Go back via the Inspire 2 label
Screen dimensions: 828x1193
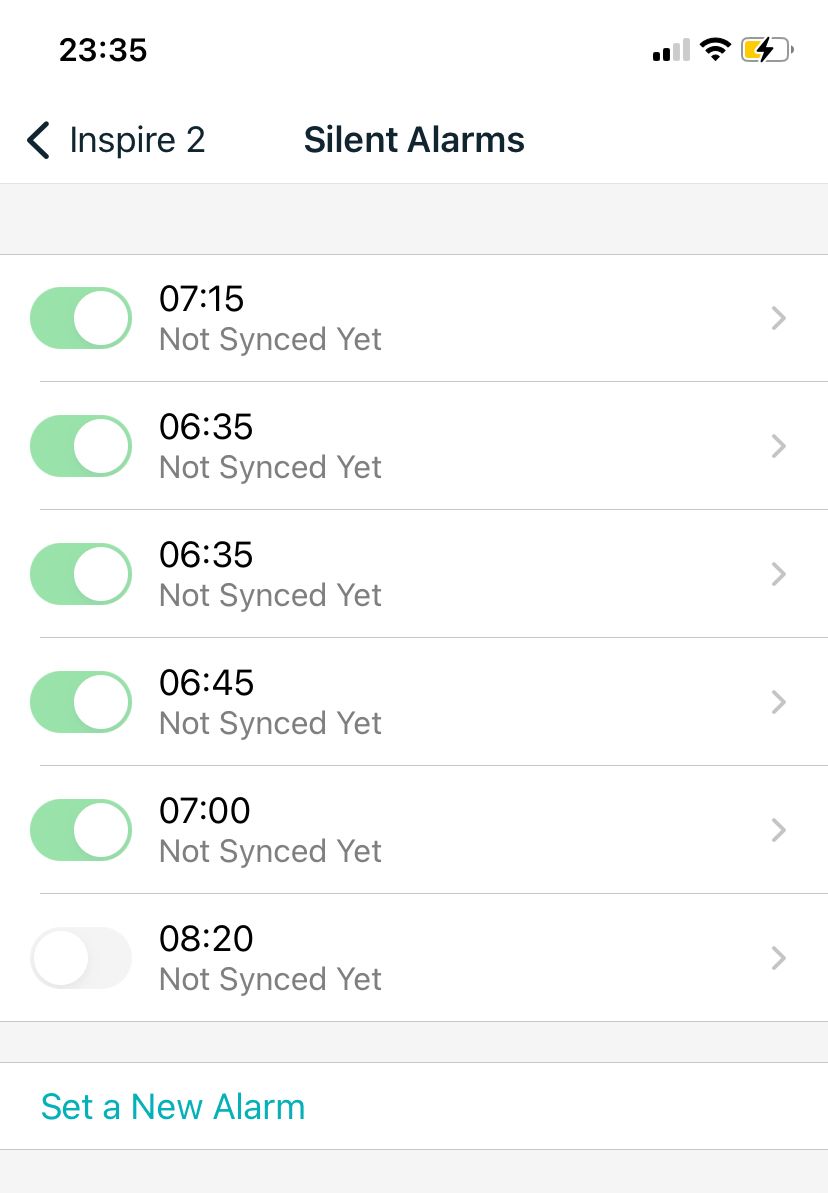coord(137,141)
